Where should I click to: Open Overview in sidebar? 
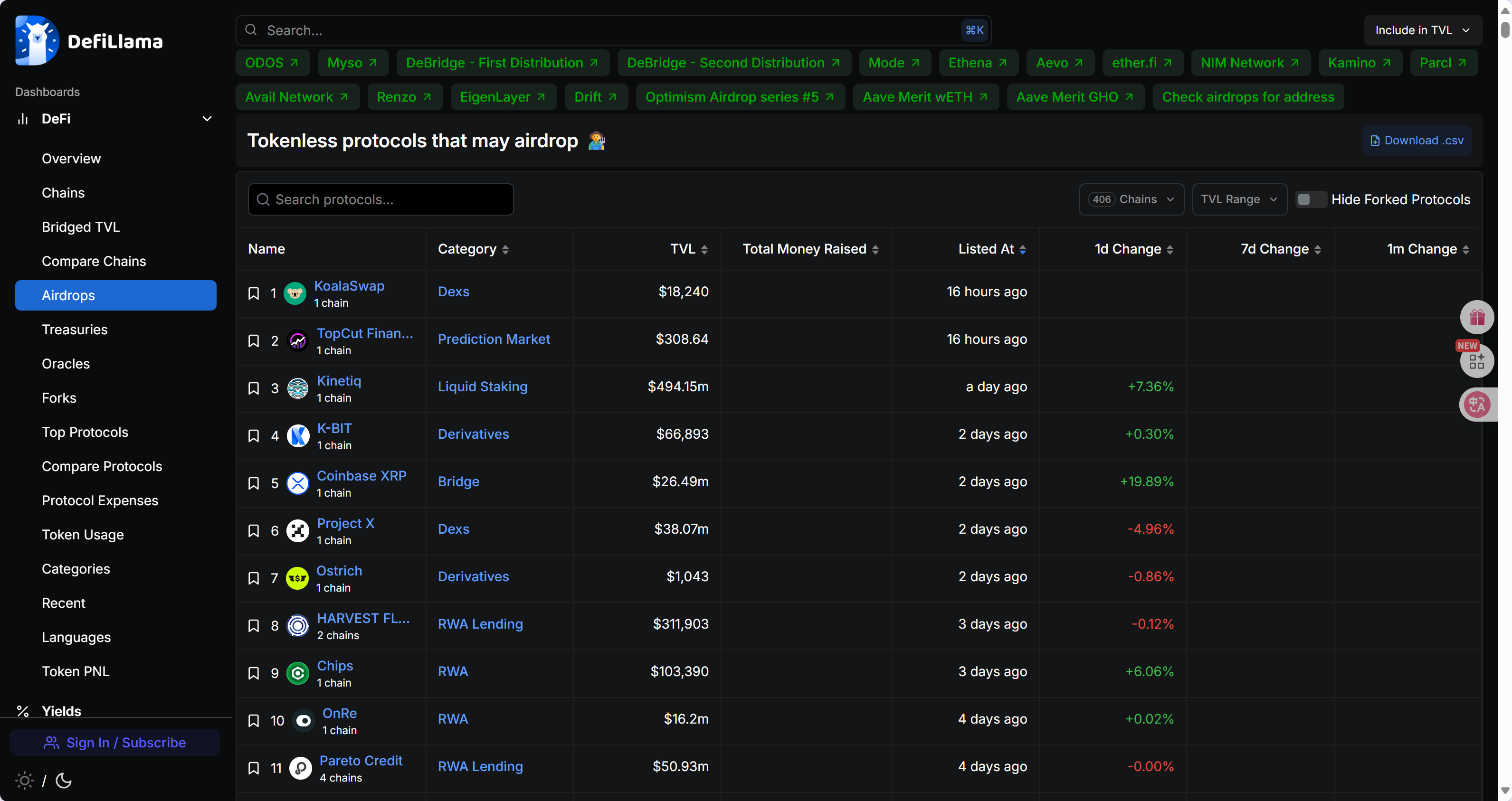71,159
